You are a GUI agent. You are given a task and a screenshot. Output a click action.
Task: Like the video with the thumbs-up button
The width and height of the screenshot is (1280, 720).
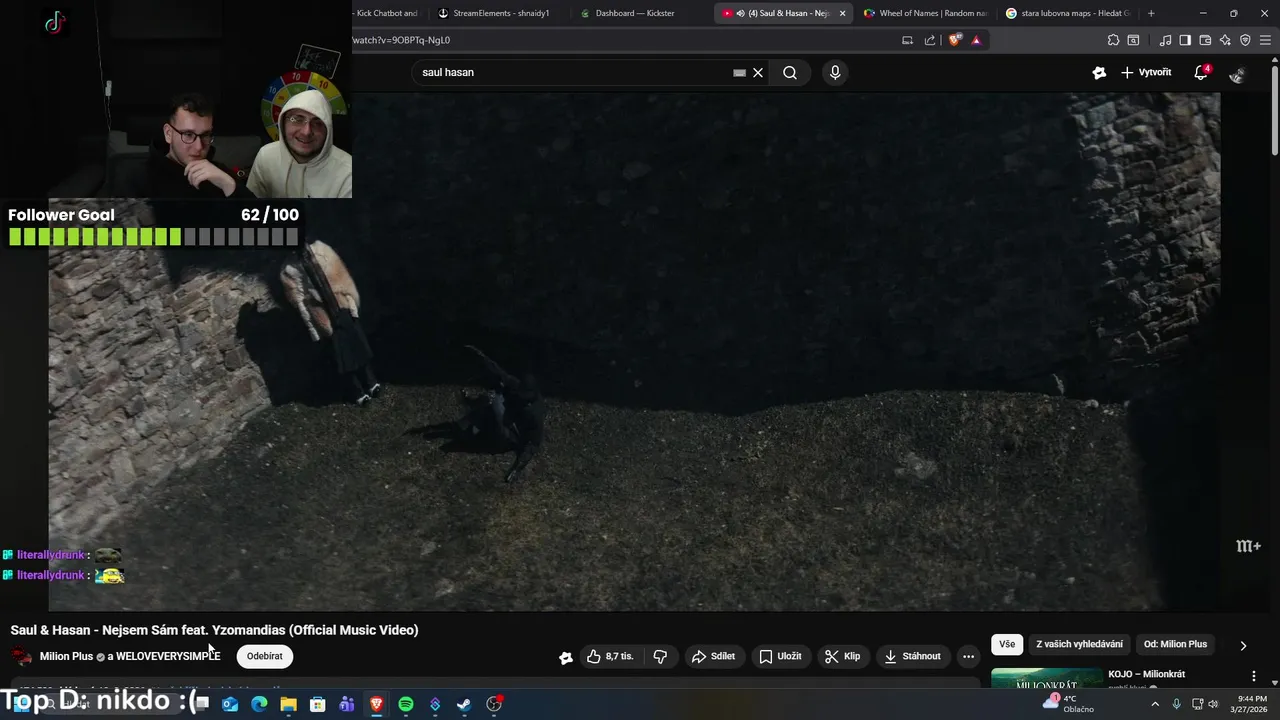tap(610, 656)
